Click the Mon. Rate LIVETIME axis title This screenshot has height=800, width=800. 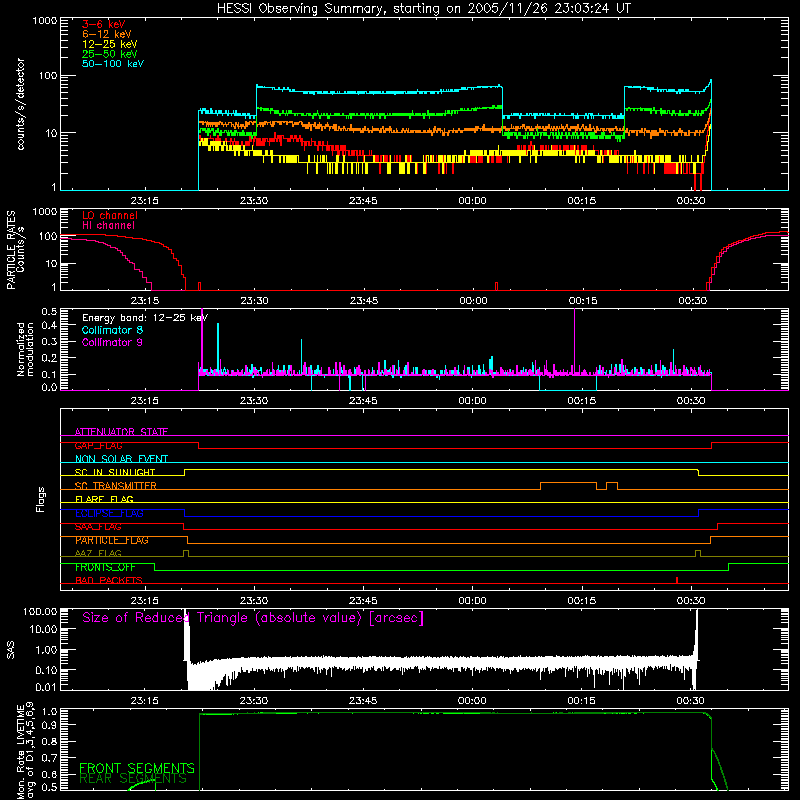click(25, 750)
